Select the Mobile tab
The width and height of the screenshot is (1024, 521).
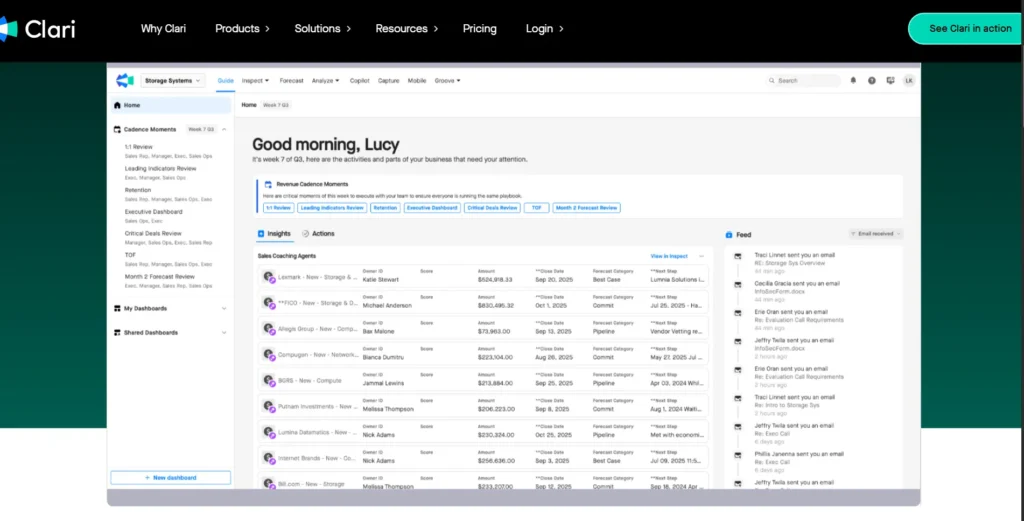click(x=417, y=80)
